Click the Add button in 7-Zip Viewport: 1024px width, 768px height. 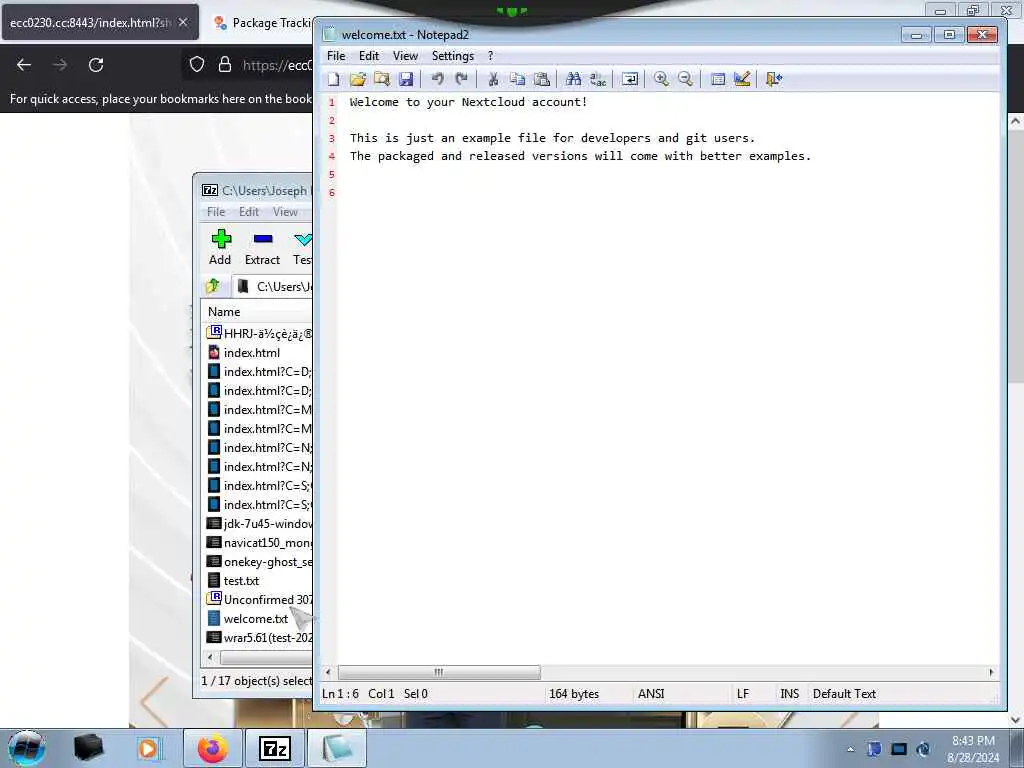[x=220, y=247]
